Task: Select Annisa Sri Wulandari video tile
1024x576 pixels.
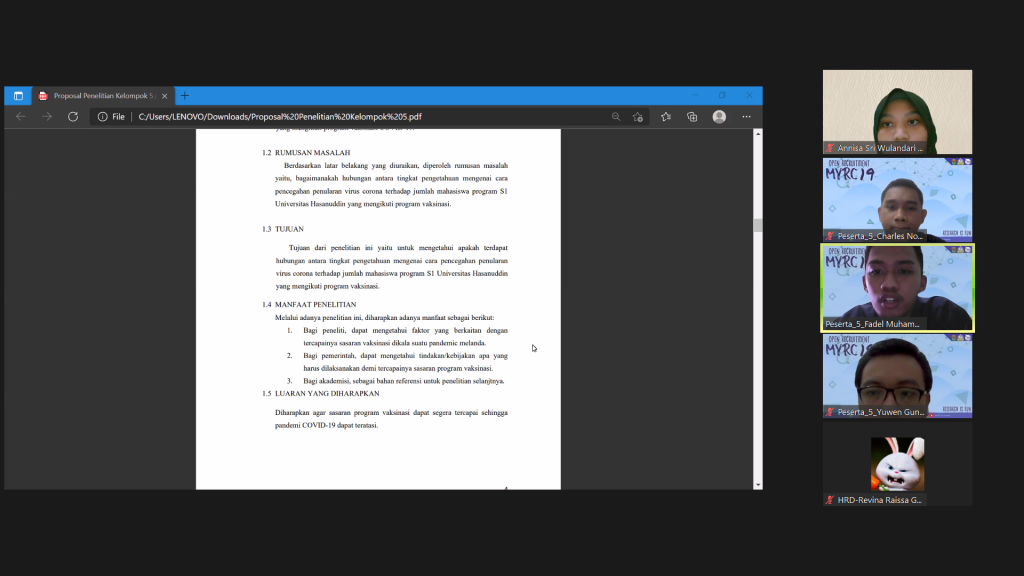Action: pyautogui.click(x=897, y=112)
